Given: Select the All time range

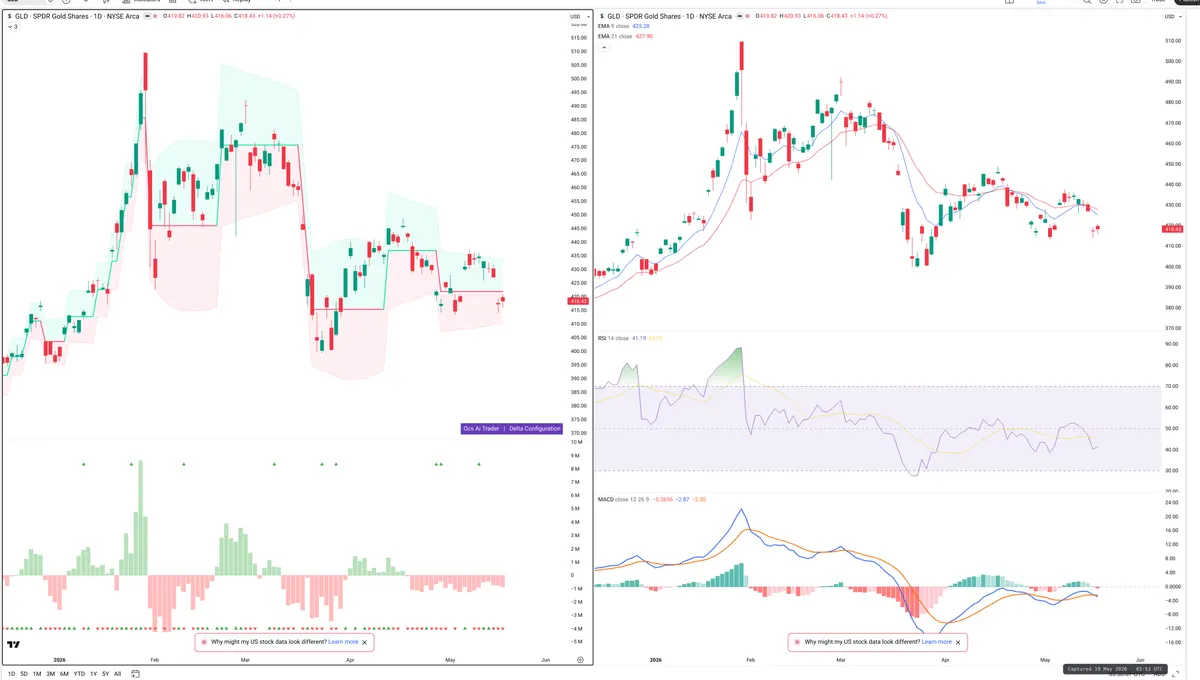Looking at the screenshot, I should click(x=118, y=673).
